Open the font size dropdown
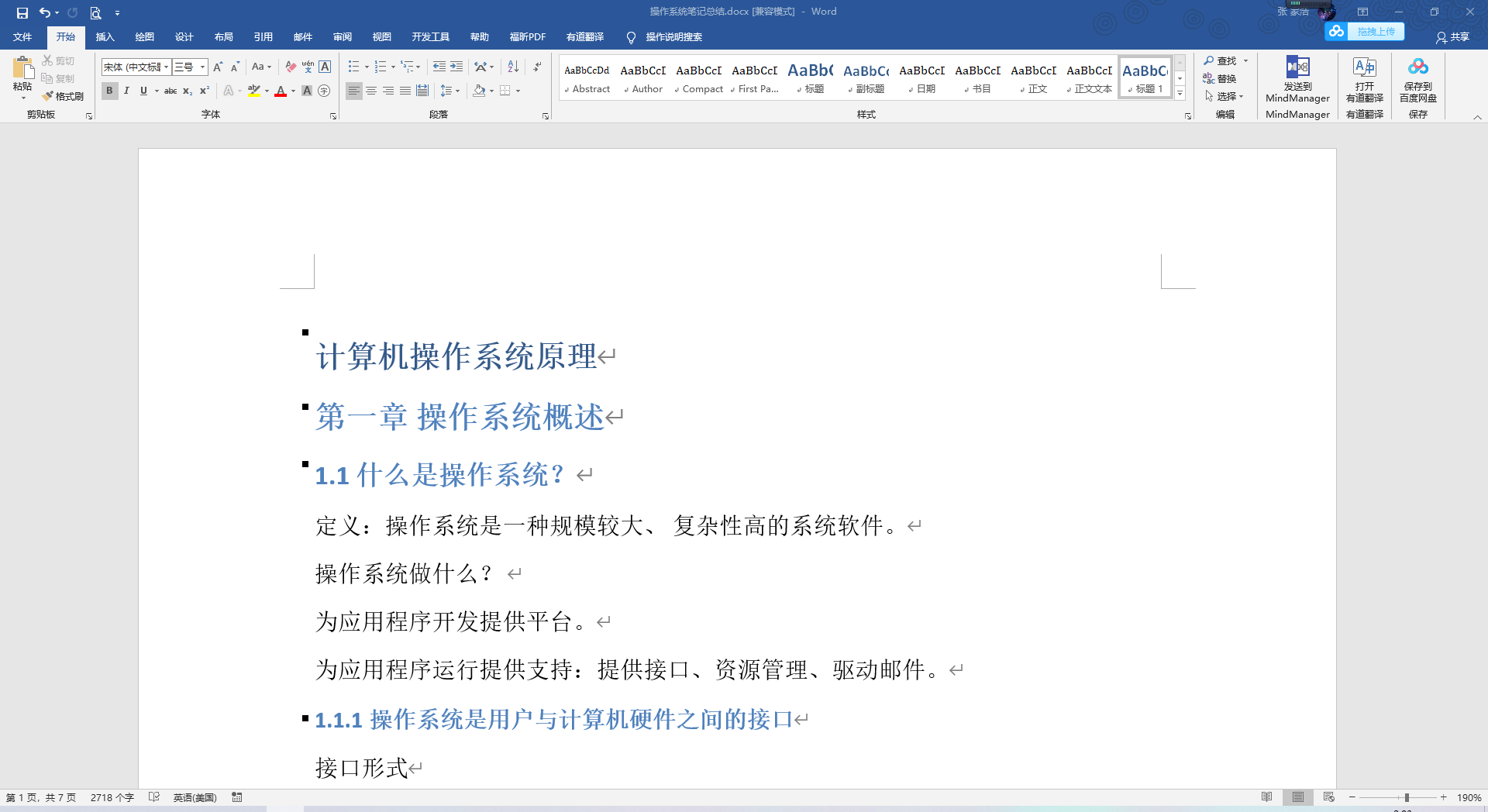The image size is (1488, 812). point(202,67)
